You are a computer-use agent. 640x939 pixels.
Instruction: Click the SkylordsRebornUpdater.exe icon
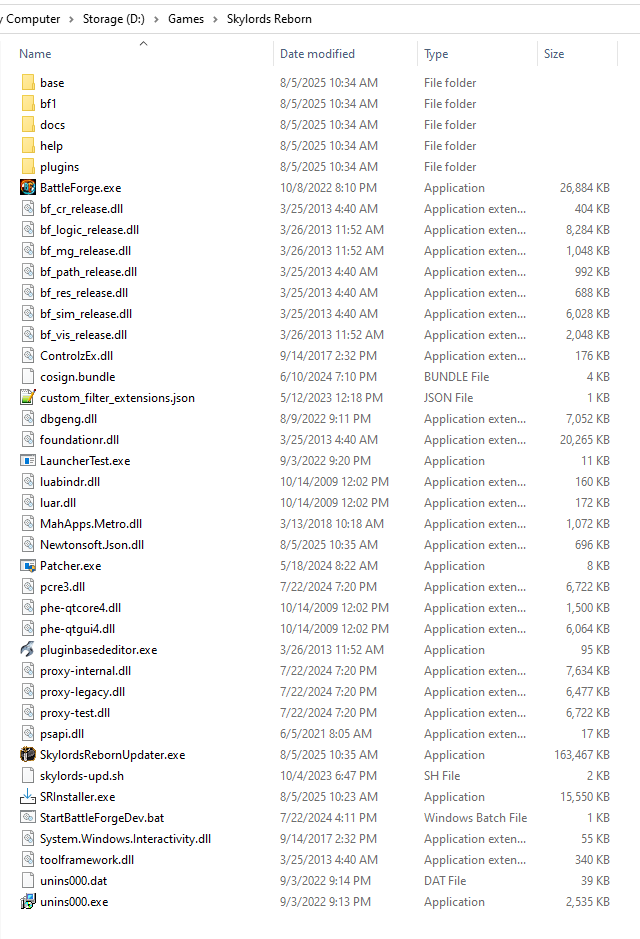click(28, 755)
